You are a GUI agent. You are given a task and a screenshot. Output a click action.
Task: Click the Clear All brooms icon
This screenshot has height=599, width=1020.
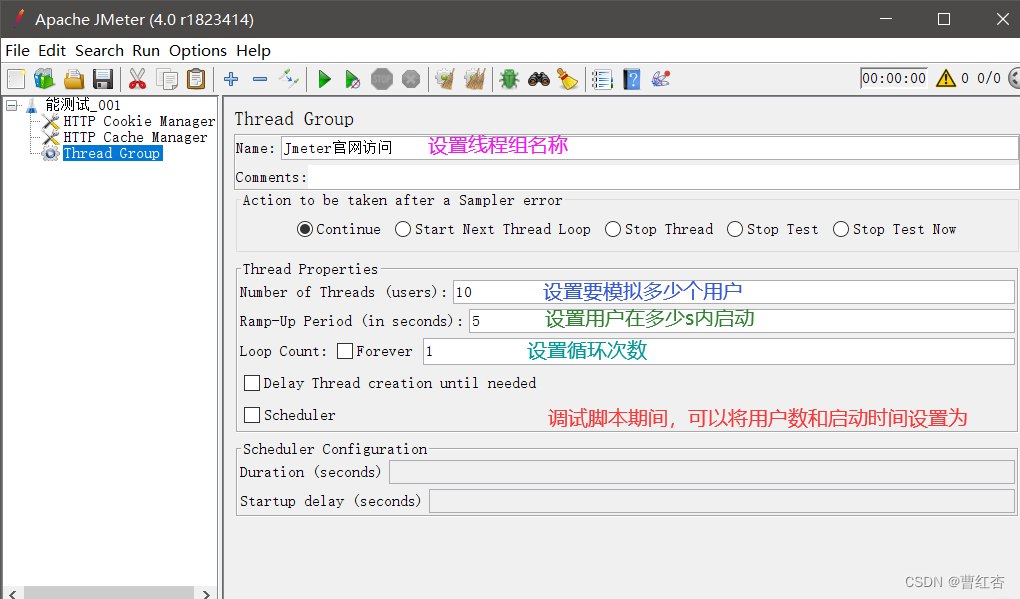(x=475, y=79)
